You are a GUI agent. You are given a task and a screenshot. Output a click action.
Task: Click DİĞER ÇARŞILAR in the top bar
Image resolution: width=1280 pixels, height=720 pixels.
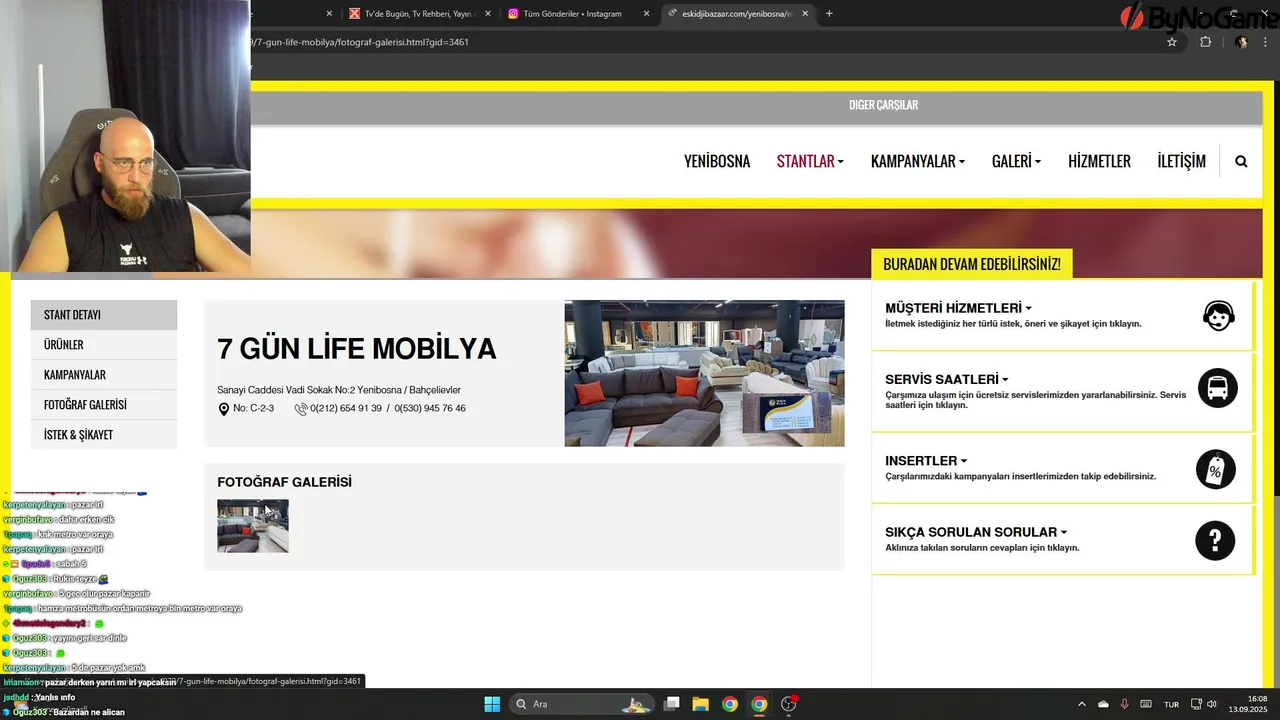(x=883, y=105)
